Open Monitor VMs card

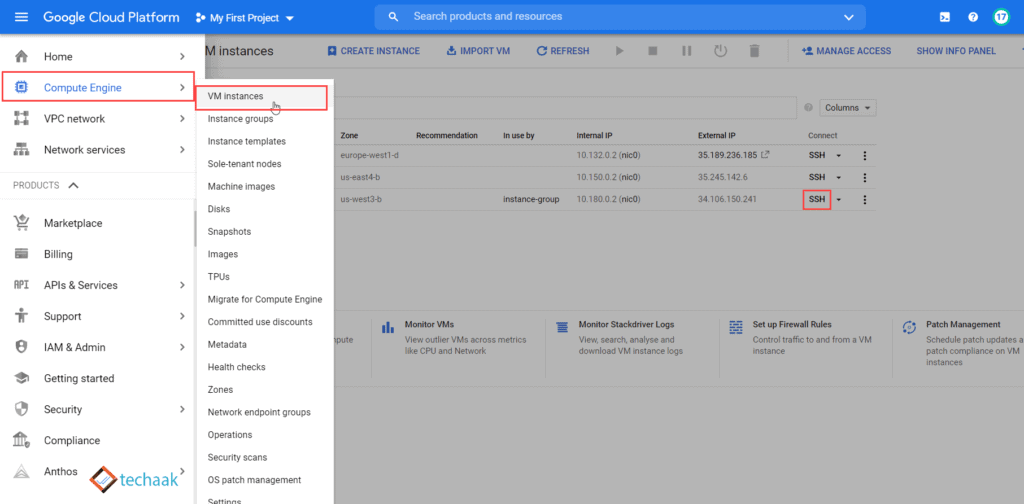click(453, 338)
